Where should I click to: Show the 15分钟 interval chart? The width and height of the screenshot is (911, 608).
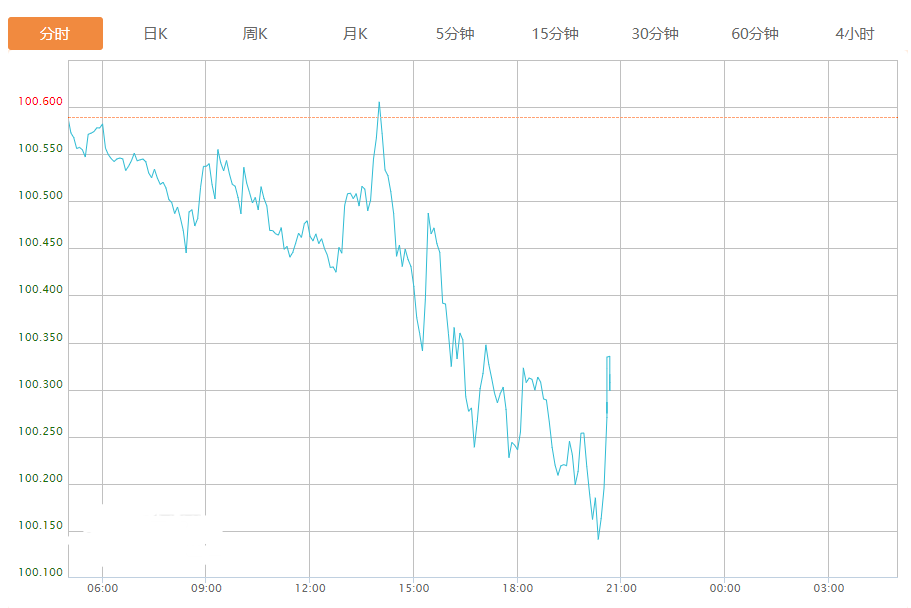555,34
